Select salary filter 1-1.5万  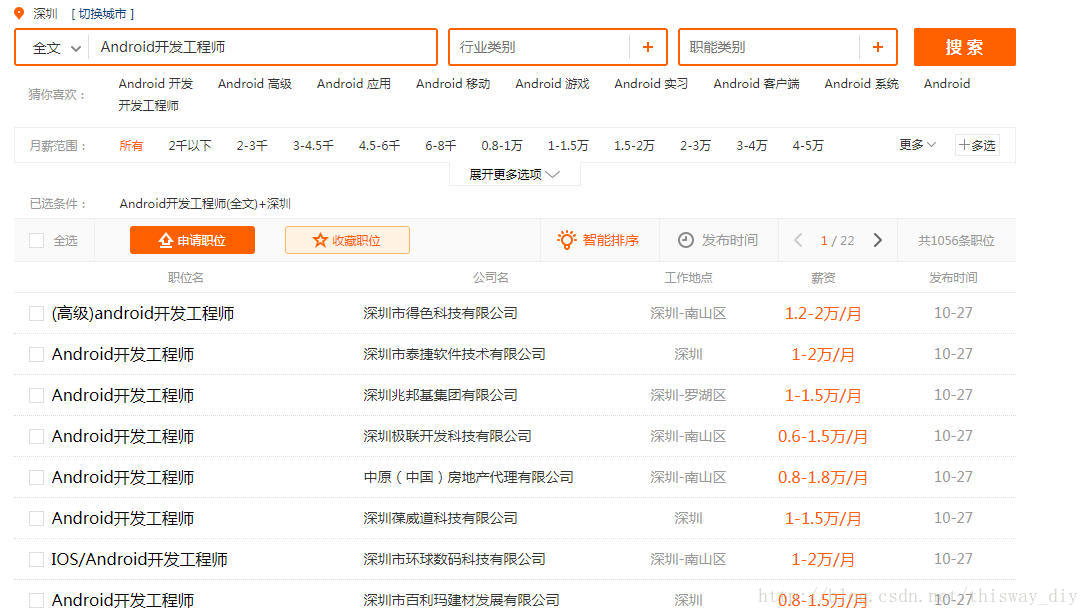(567, 146)
